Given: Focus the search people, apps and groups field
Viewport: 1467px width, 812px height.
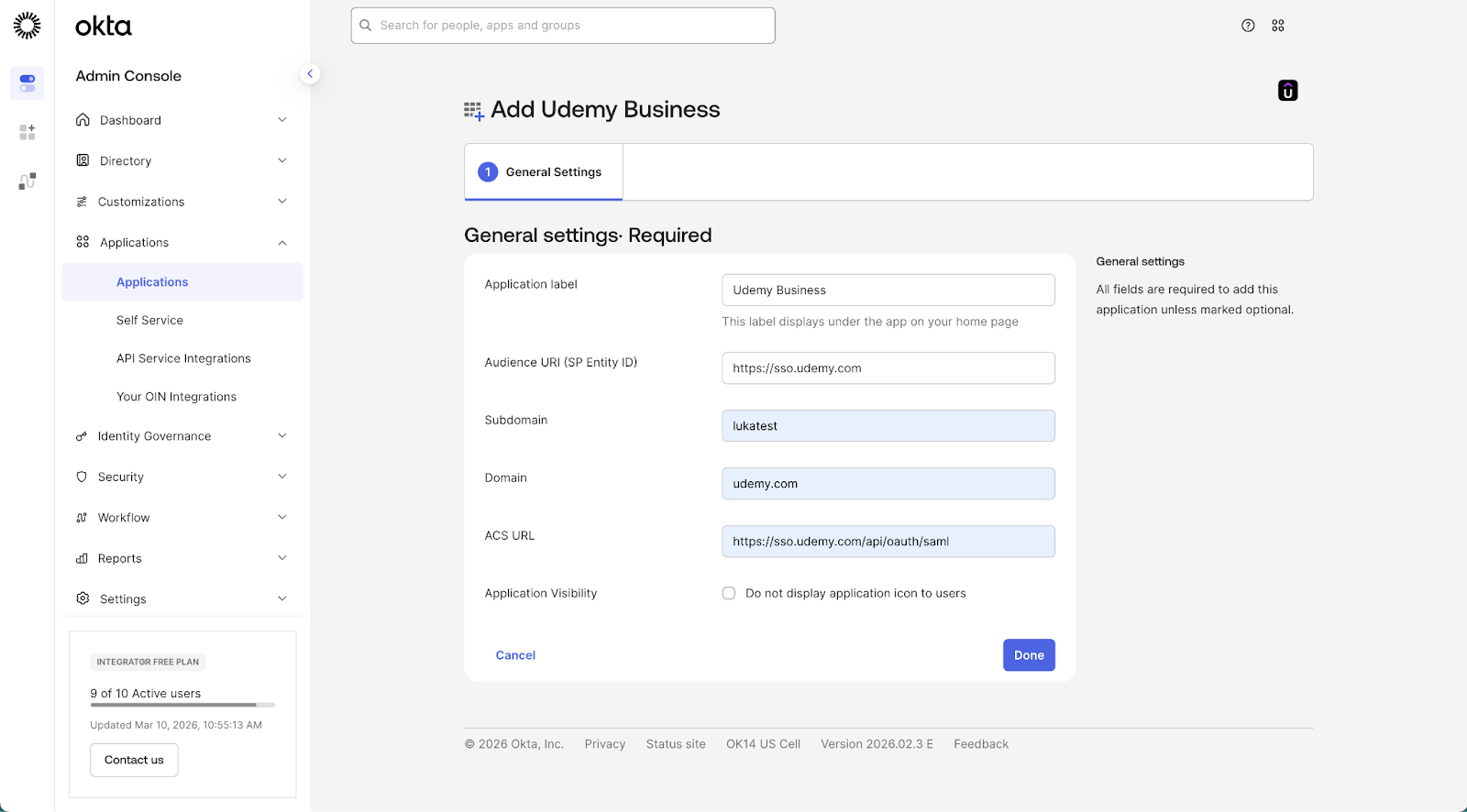Looking at the screenshot, I should click(x=563, y=26).
